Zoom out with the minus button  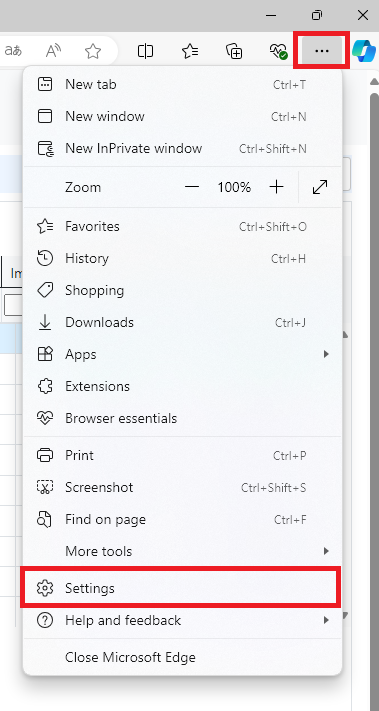point(192,187)
